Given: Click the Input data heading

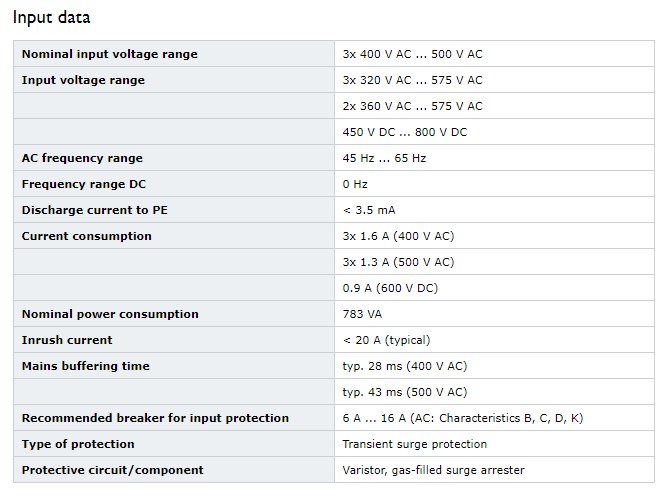Looking at the screenshot, I should click(x=51, y=18).
